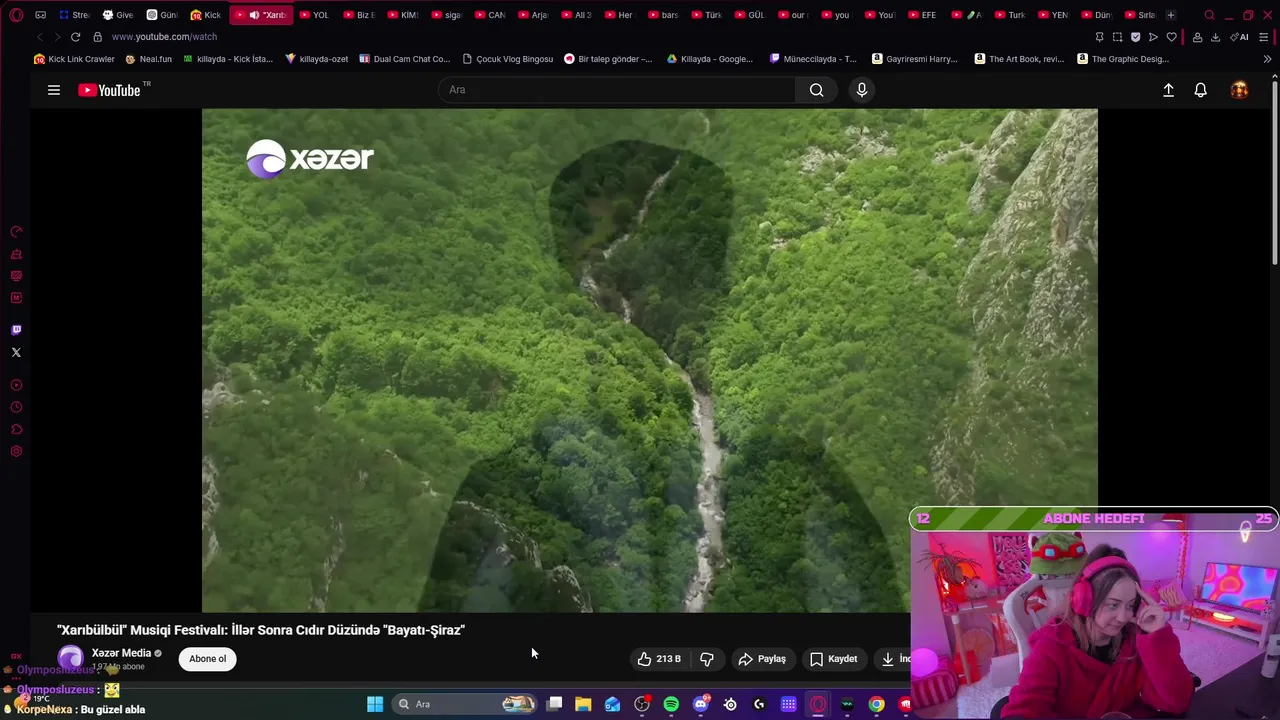Reload the page with the refresh icon
1280x720 pixels.
pyautogui.click(x=75, y=37)
